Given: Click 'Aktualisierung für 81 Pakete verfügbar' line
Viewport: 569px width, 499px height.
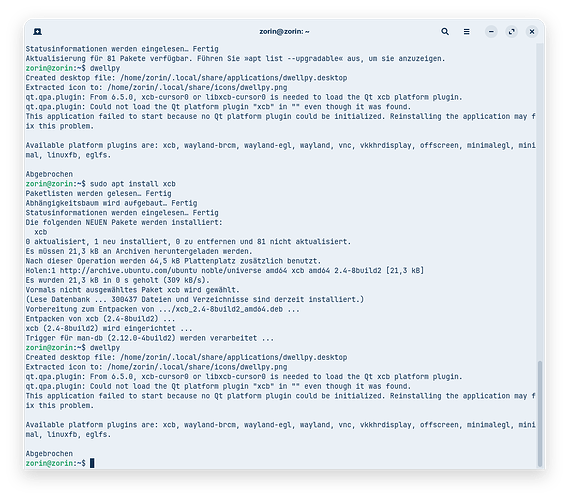Looking at the screenshot, I should click(x=235, y=58).
